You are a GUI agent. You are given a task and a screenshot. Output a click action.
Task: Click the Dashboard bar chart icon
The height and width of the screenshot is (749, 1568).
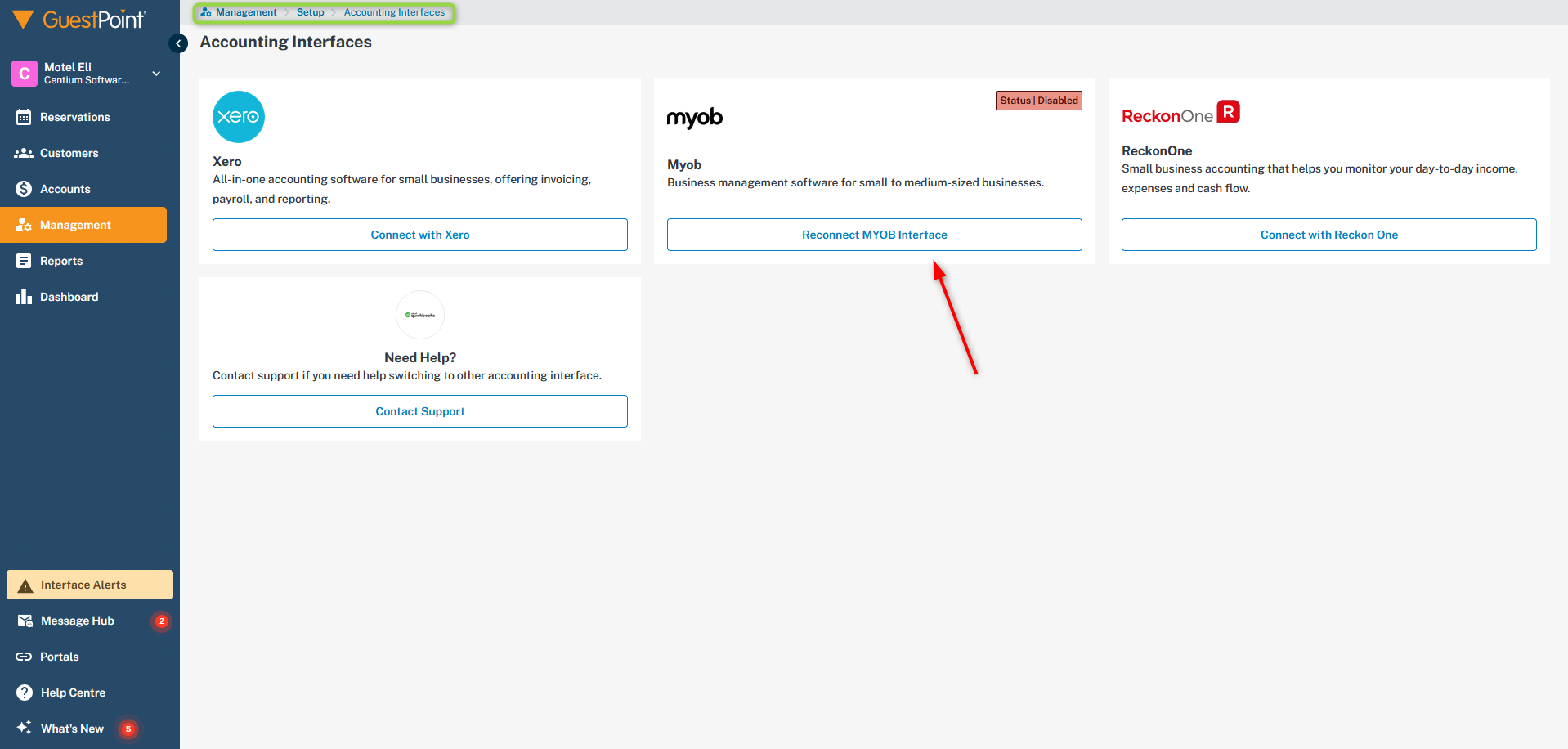[24, 297]
